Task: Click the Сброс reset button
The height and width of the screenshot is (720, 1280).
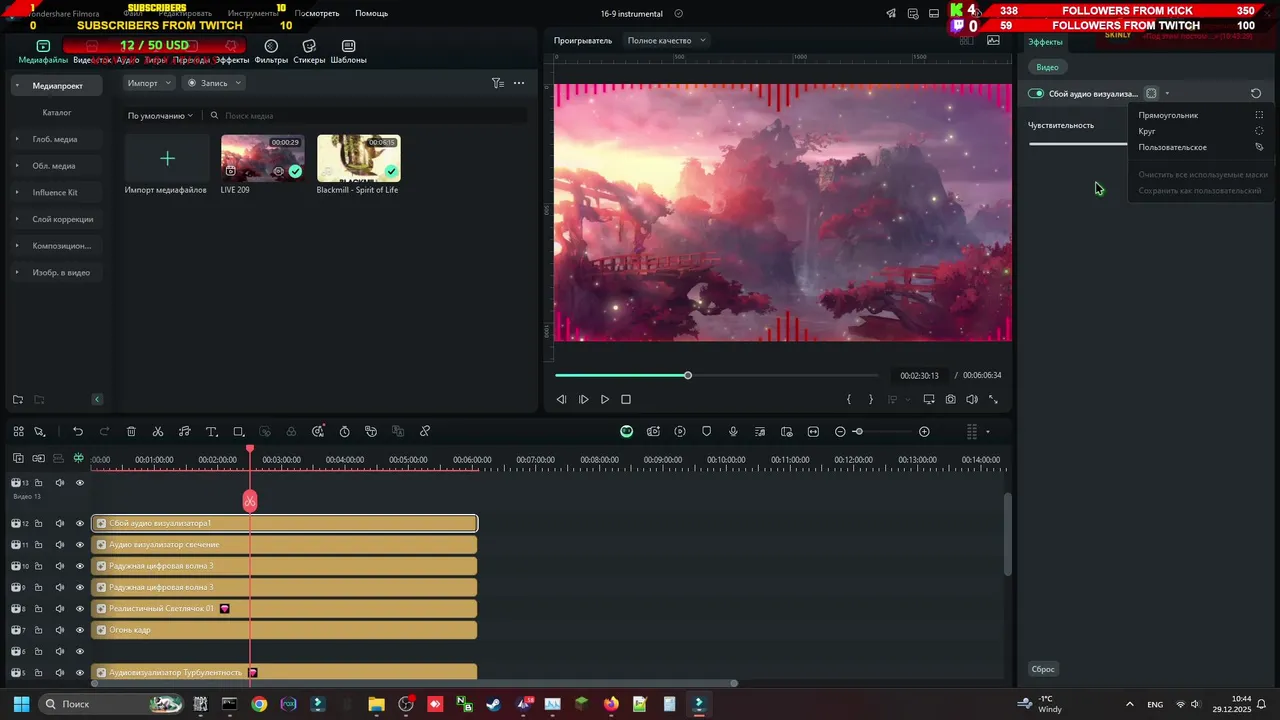Action: click(1043, 669)
